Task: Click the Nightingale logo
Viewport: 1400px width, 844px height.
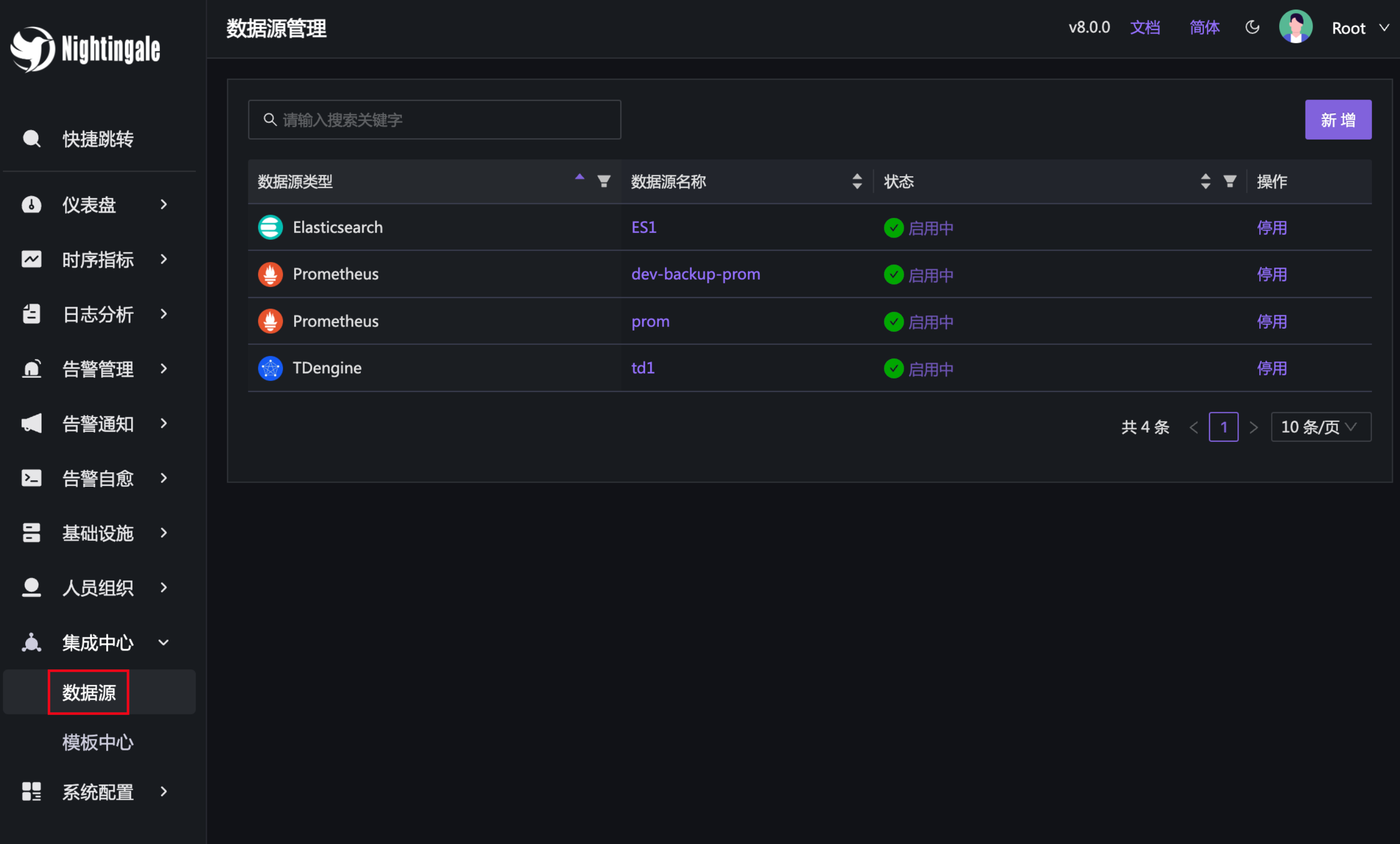Action: 85,49
